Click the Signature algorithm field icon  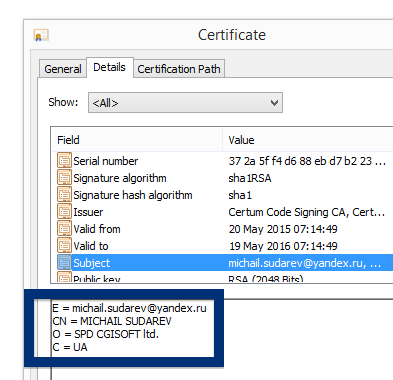pyautogui.click(x=64, y=177)
